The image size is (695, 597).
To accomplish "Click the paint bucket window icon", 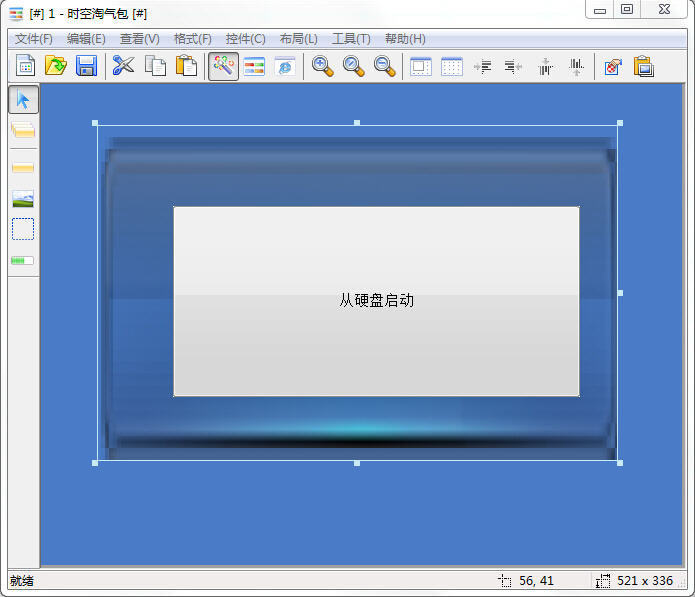I will (x=613, y=67).
